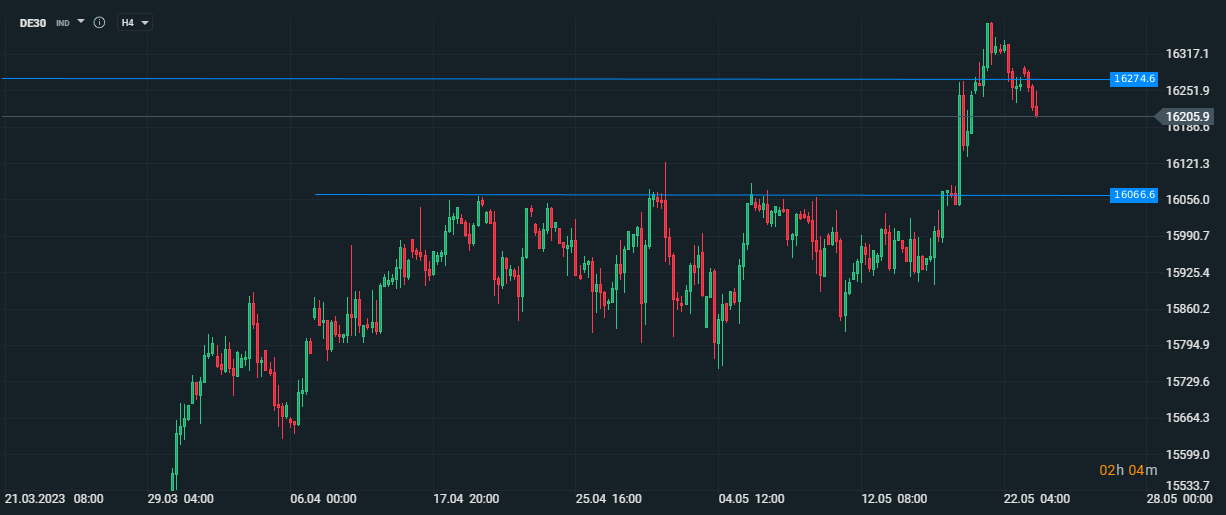Click the 16056.0 price axis value
Image resolution: width=1226 pixels, height=515 pixels.
1188,200
